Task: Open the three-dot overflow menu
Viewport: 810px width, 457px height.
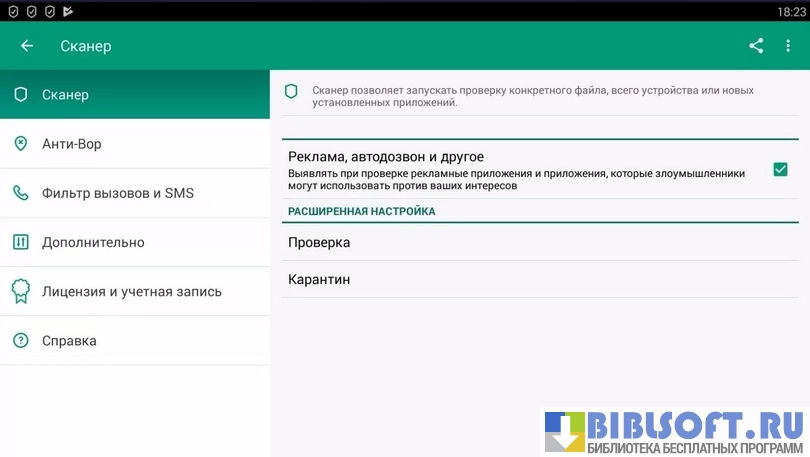Action: (x=788, y=46)
